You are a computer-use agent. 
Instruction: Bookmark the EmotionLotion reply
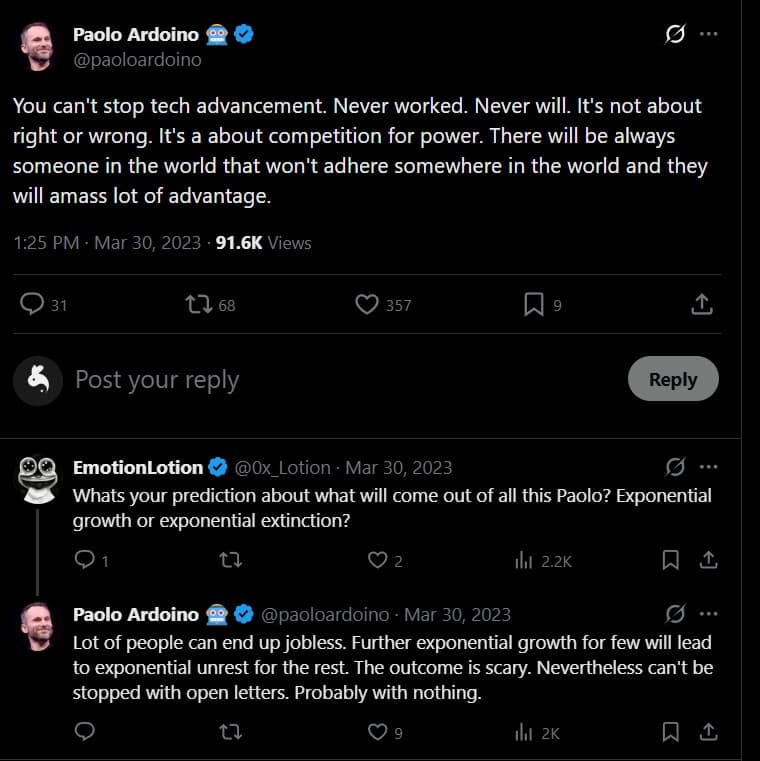tap(671, 560)
